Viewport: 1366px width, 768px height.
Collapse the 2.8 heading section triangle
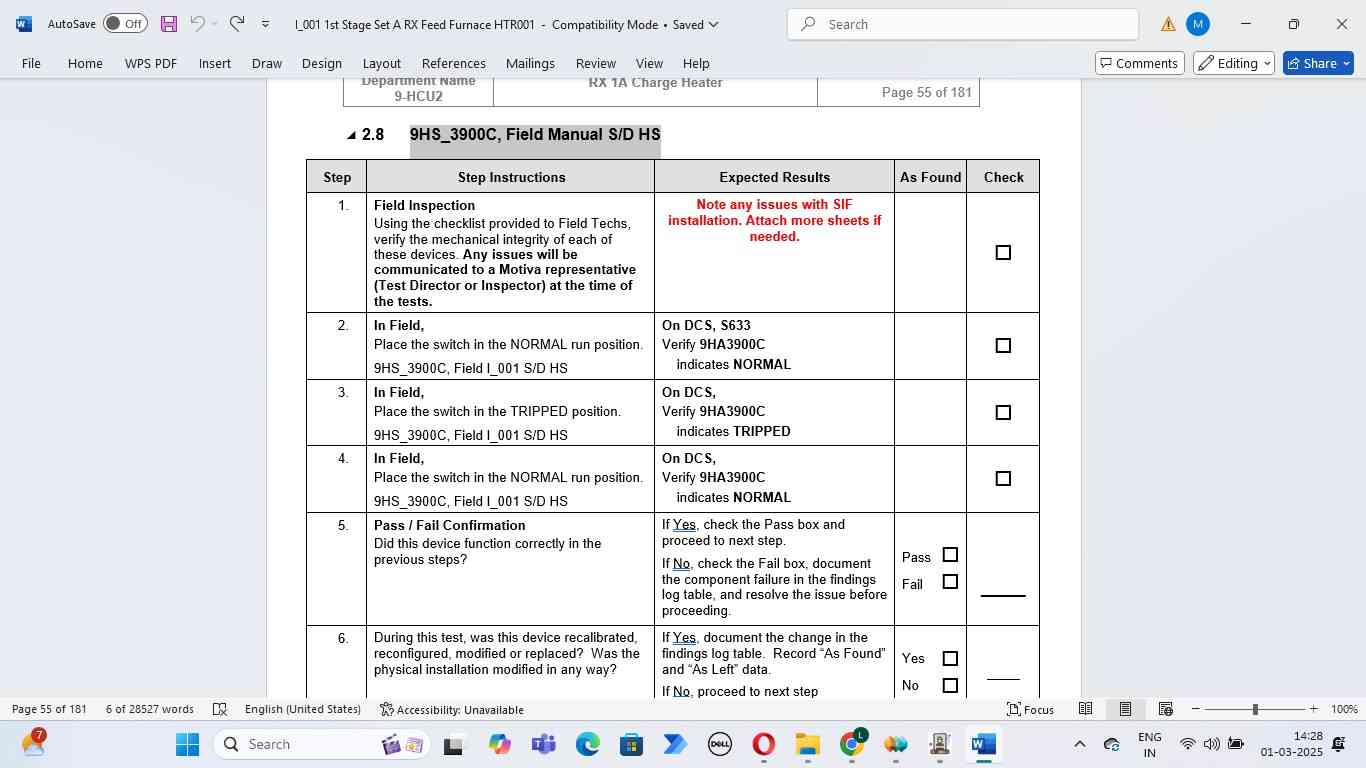click(x=351, y=135)
